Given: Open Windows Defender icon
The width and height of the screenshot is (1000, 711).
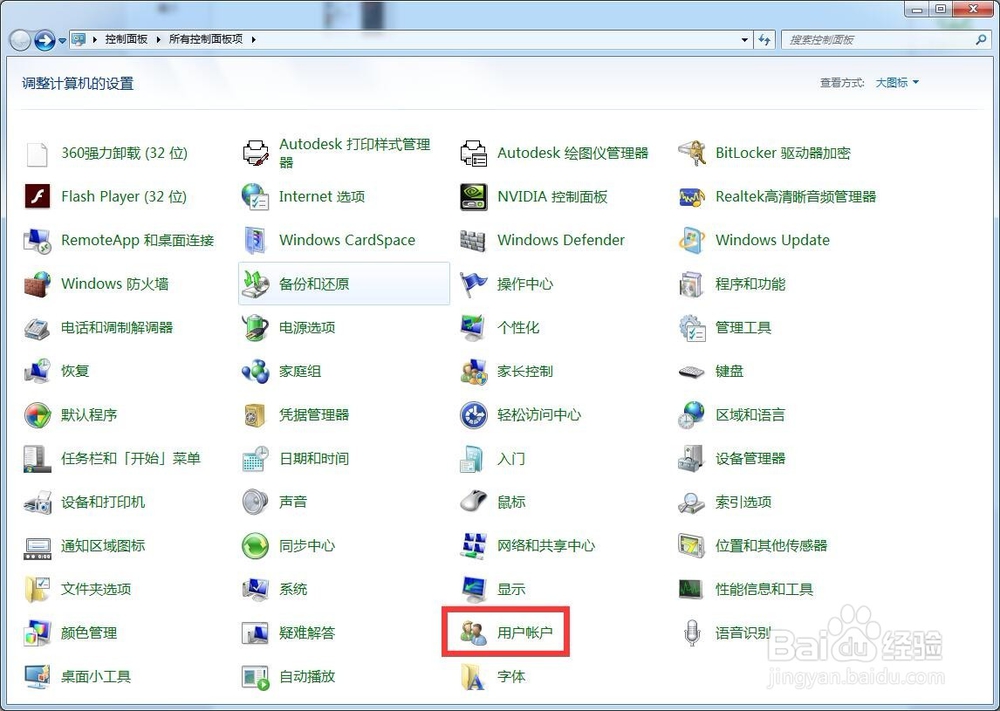Looking at the screenshot, I should pos(473,240).
